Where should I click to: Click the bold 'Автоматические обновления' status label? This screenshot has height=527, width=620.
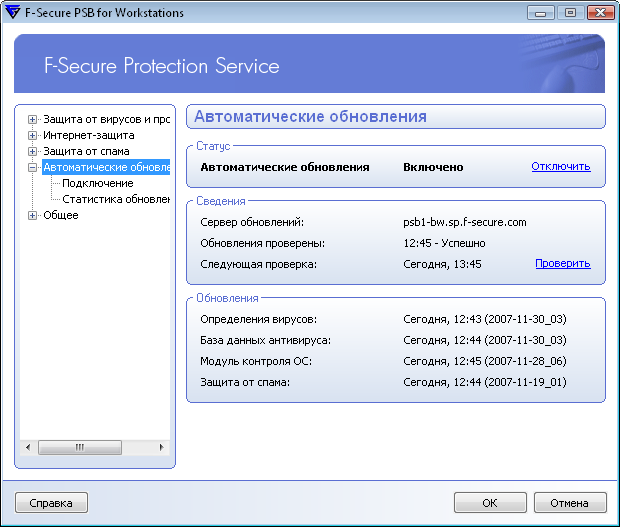pyautogui.click(x=285, y=167)
